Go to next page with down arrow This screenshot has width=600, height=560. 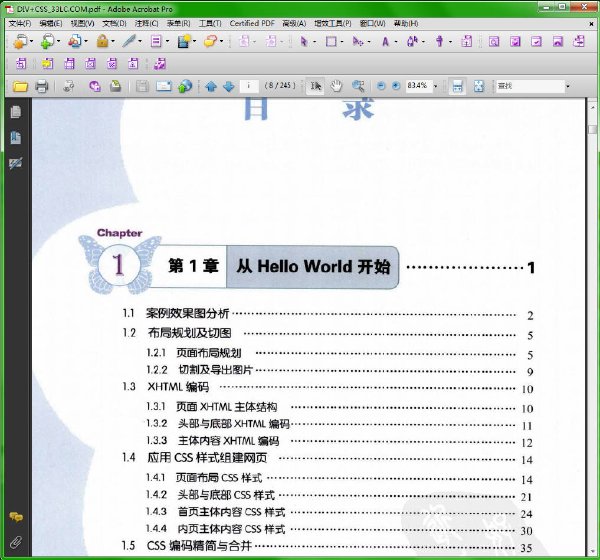tap(228, 87)
